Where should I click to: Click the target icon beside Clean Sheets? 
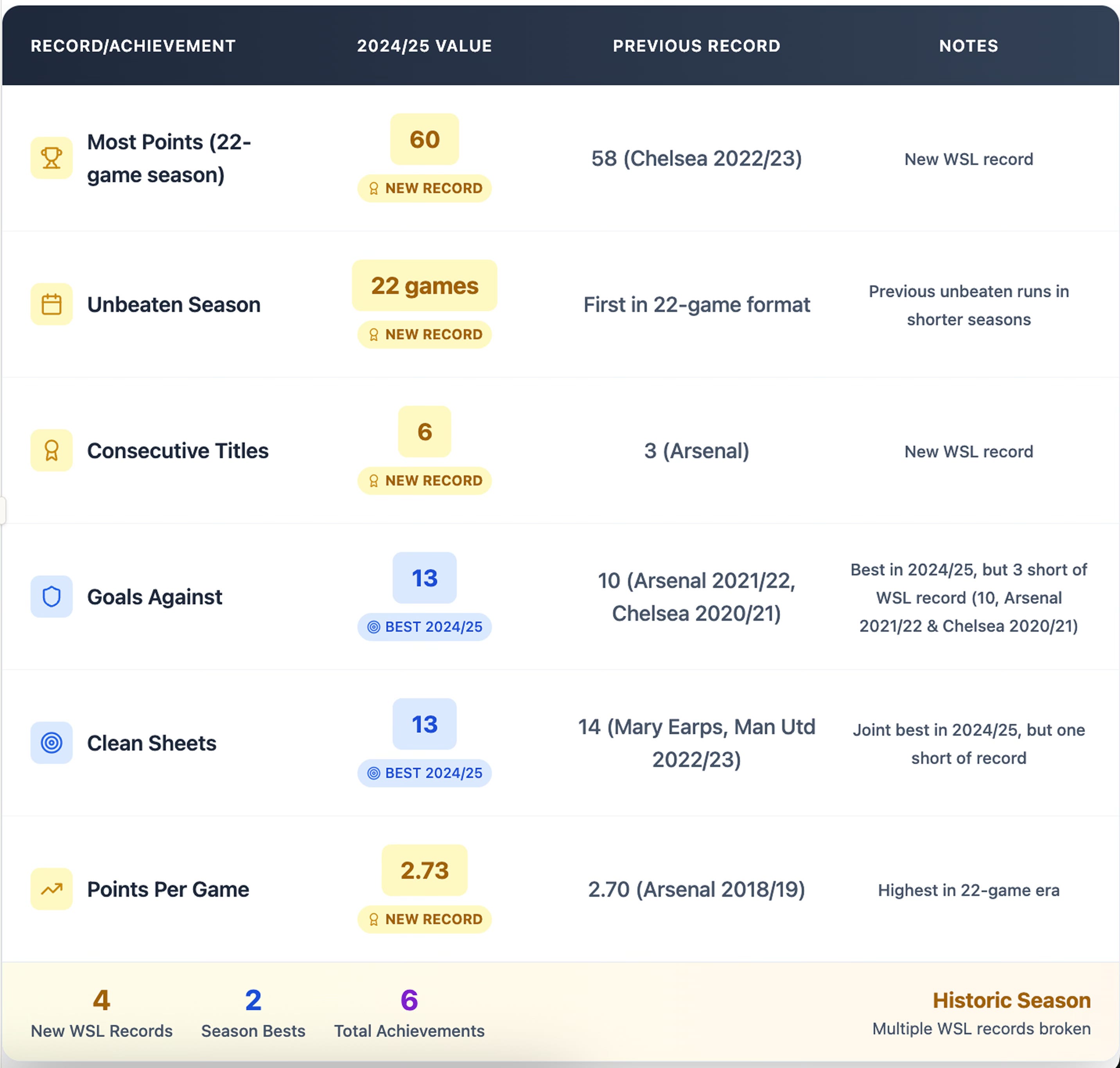tap(51, 743)
